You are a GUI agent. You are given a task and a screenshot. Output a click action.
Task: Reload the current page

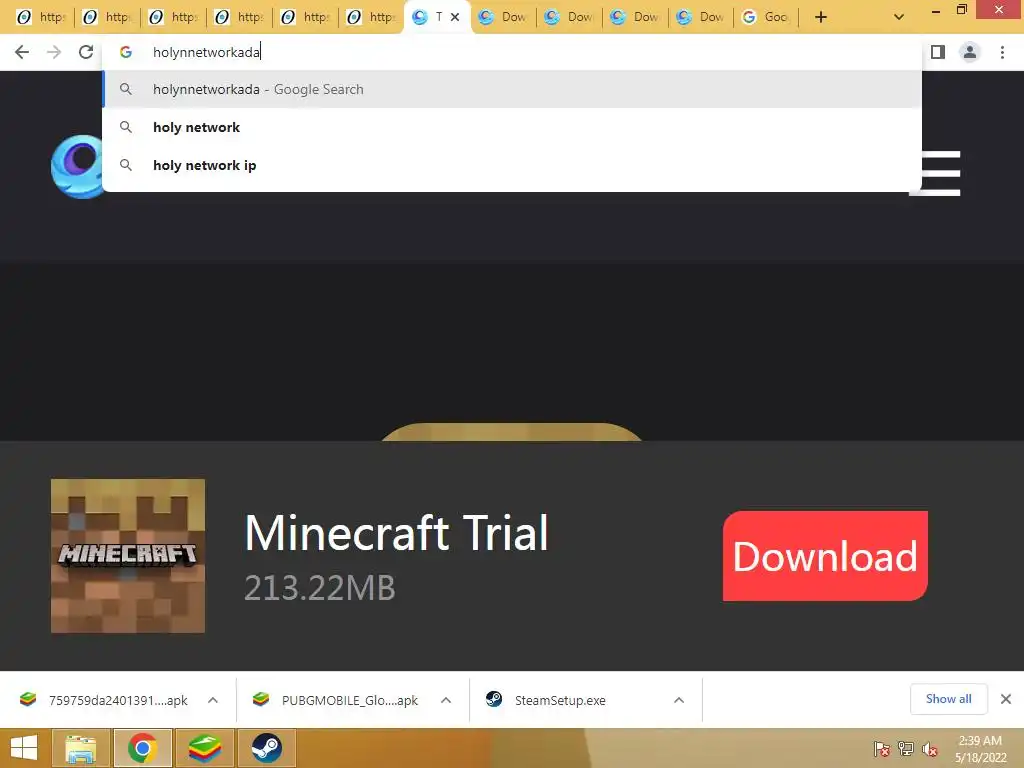86,52
